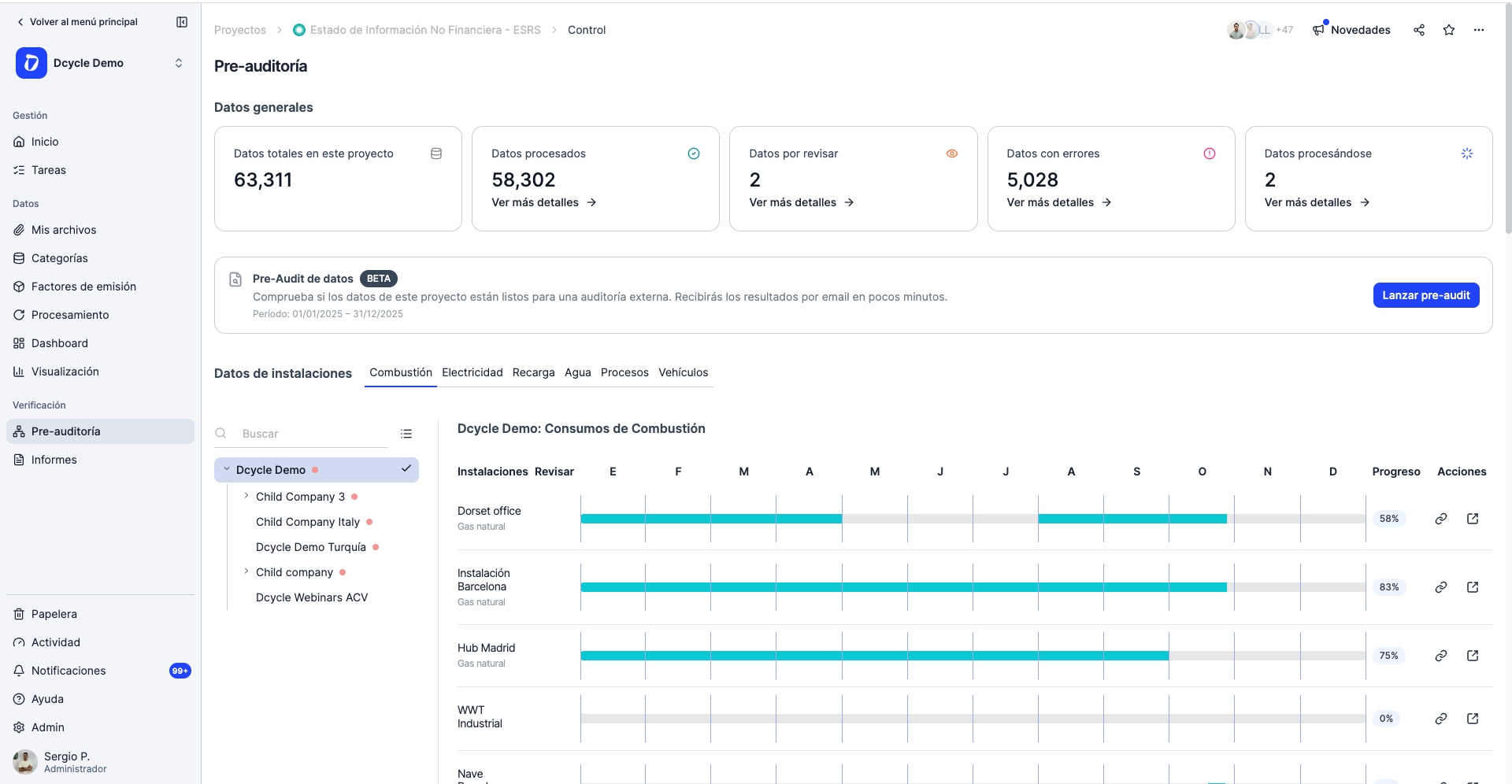The height and width of the screenshot is (784, 1512).
Task: Open Hub Madrid in external view
Action: coord(1473,656)
